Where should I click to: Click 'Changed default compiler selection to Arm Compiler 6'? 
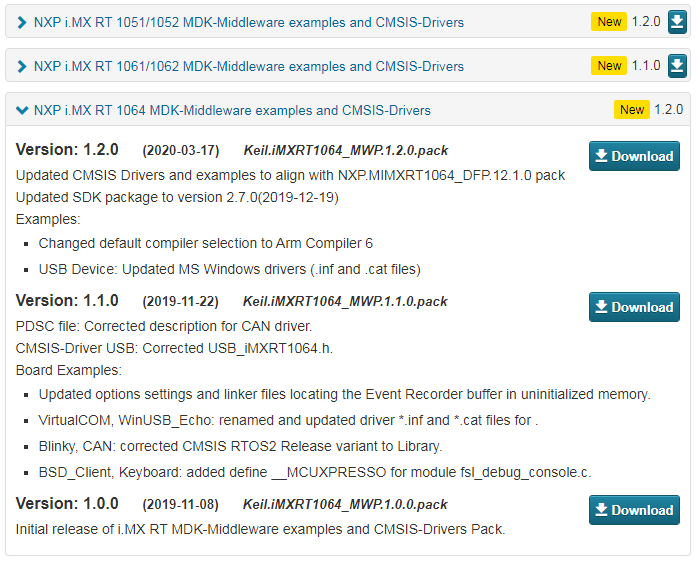[206, 244]
